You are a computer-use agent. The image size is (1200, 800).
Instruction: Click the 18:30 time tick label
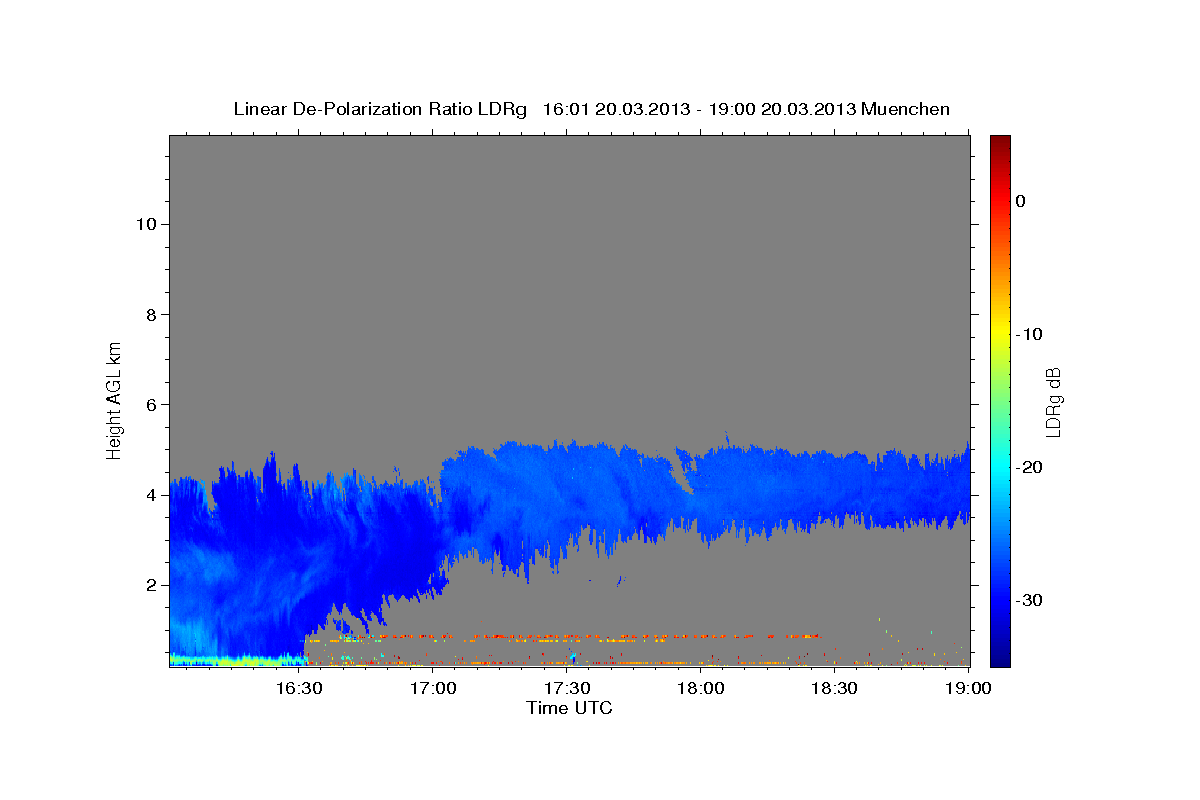click(x=835, y=688)
